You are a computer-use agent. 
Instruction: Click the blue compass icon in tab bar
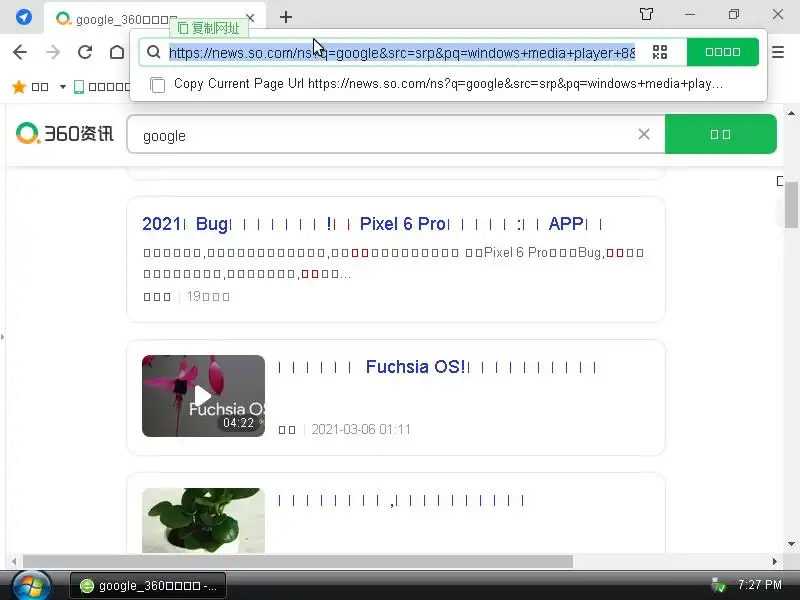click(x=23, y=17)
